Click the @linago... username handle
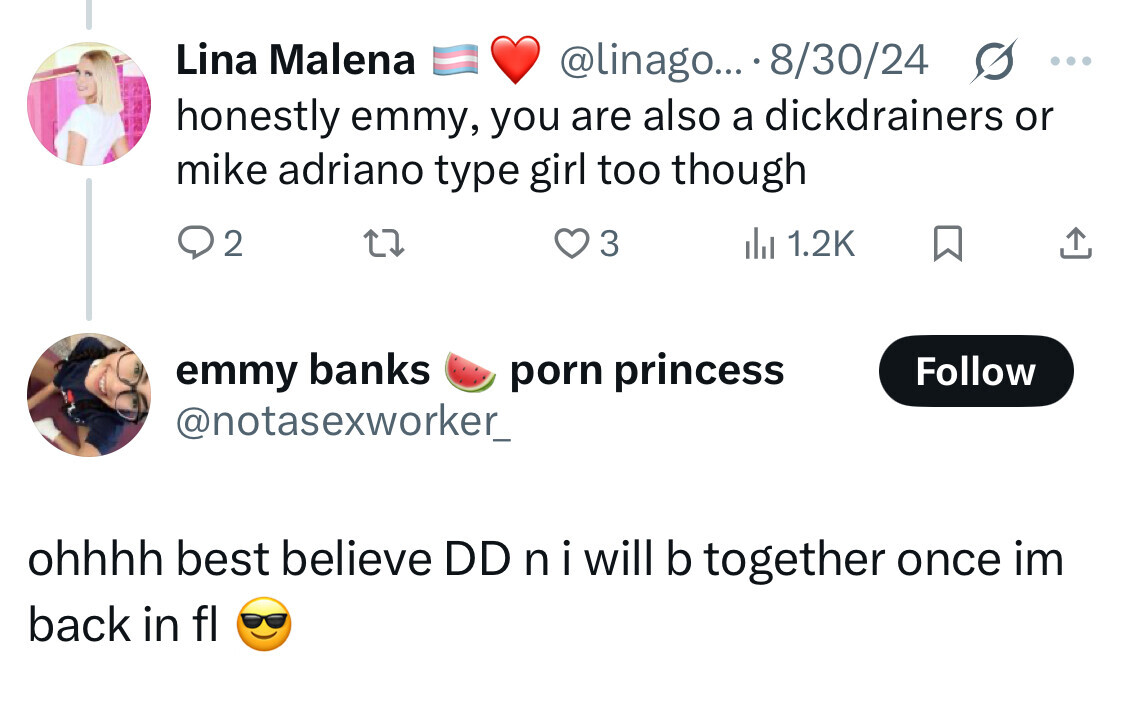Image resolution: width=1125 pixels, height=707 pixels. coord(650,61)
